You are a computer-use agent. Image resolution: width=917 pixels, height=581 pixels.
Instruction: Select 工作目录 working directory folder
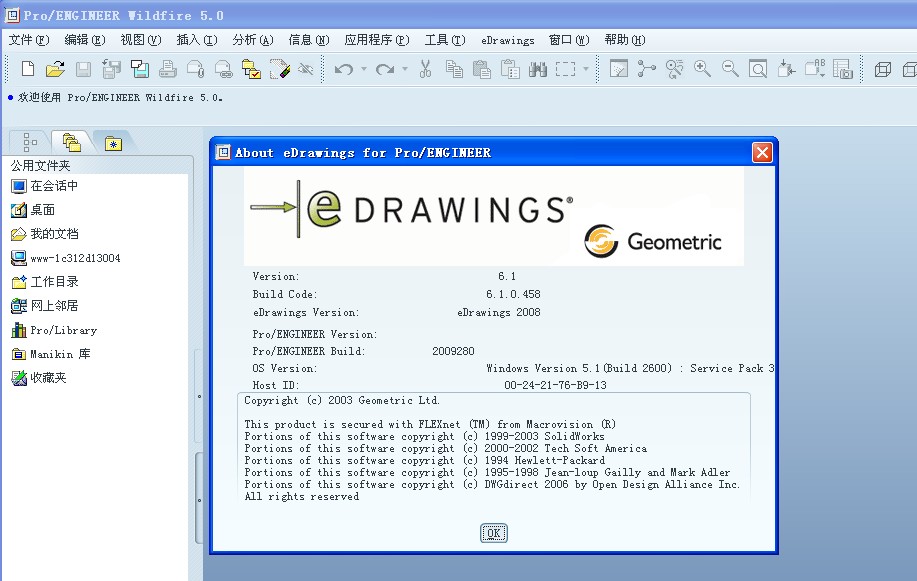(x=44, y=282)
